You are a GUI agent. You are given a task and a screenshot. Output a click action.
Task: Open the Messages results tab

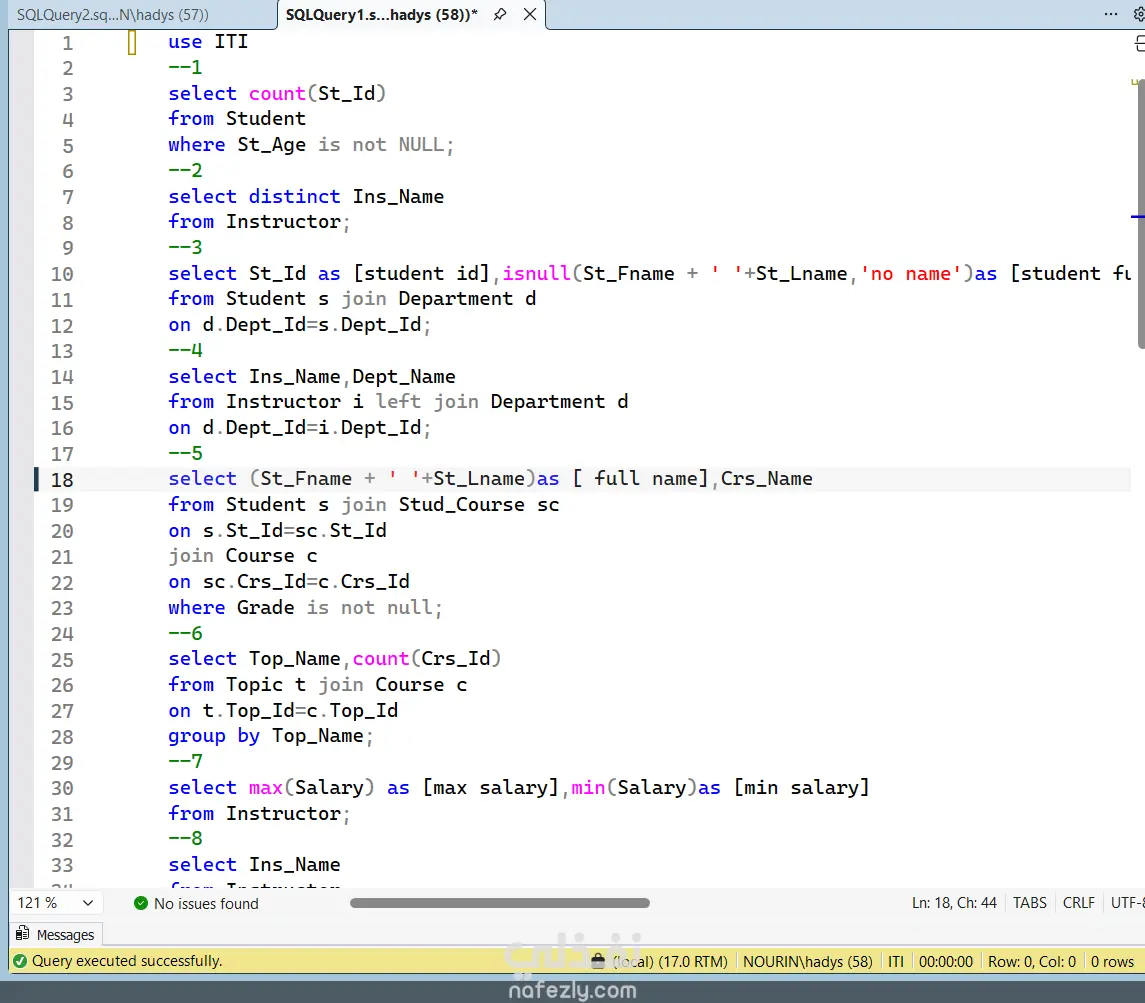(55, 935)
